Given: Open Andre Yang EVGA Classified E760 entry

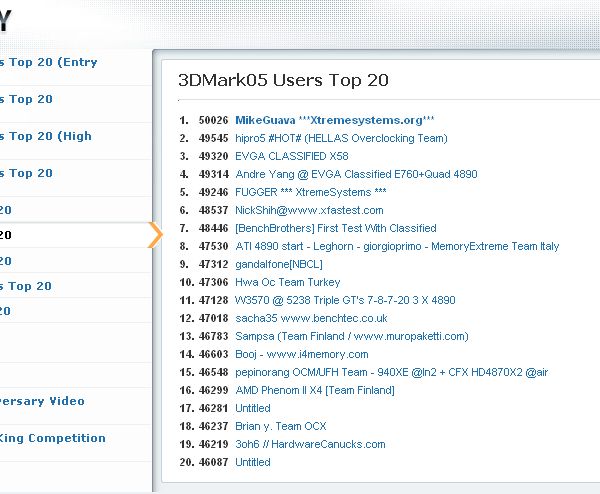Looking at the screenshot, I should 356,174.
